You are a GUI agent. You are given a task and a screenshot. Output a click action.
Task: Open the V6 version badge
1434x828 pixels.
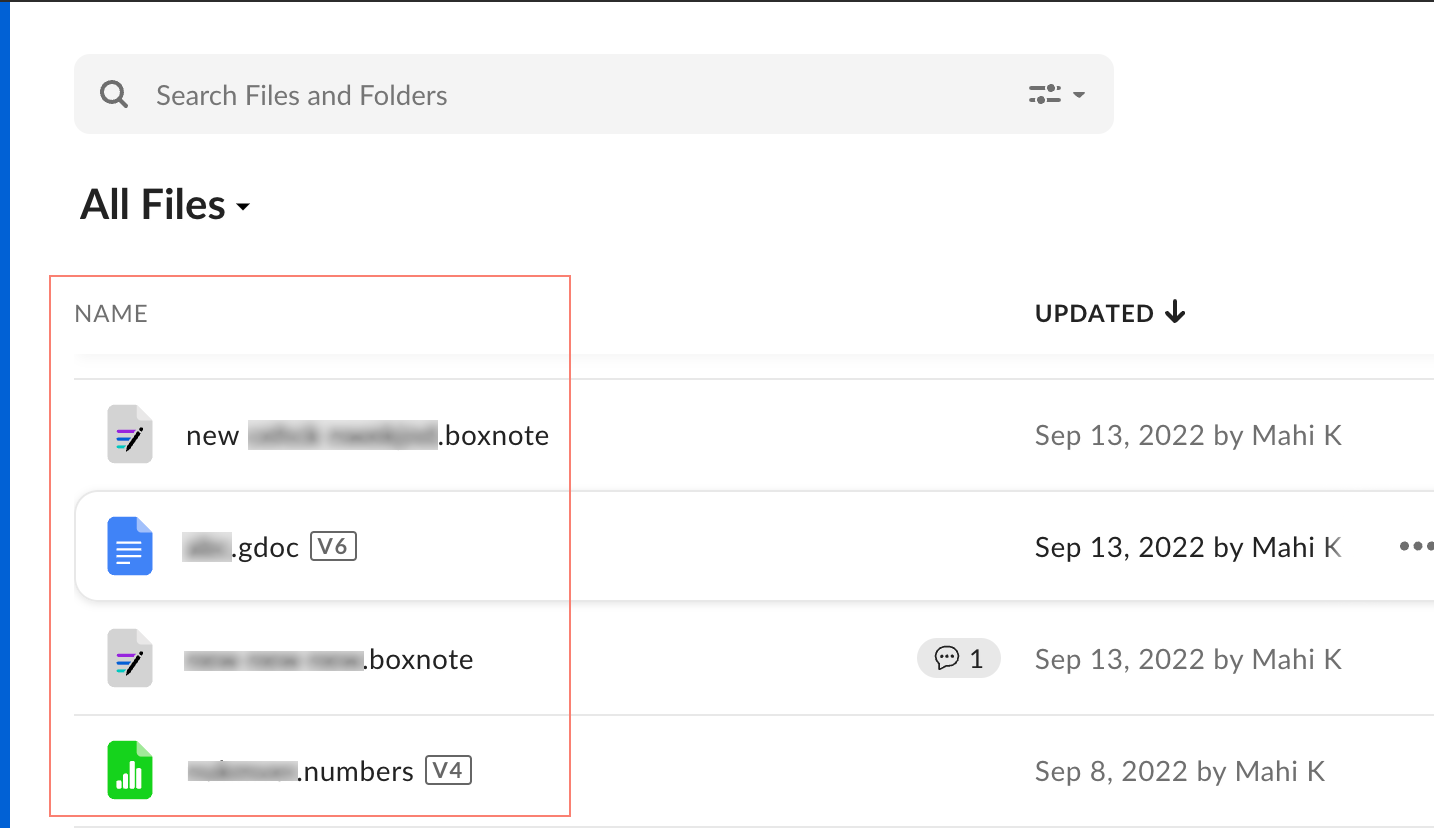tap(333, 547)
